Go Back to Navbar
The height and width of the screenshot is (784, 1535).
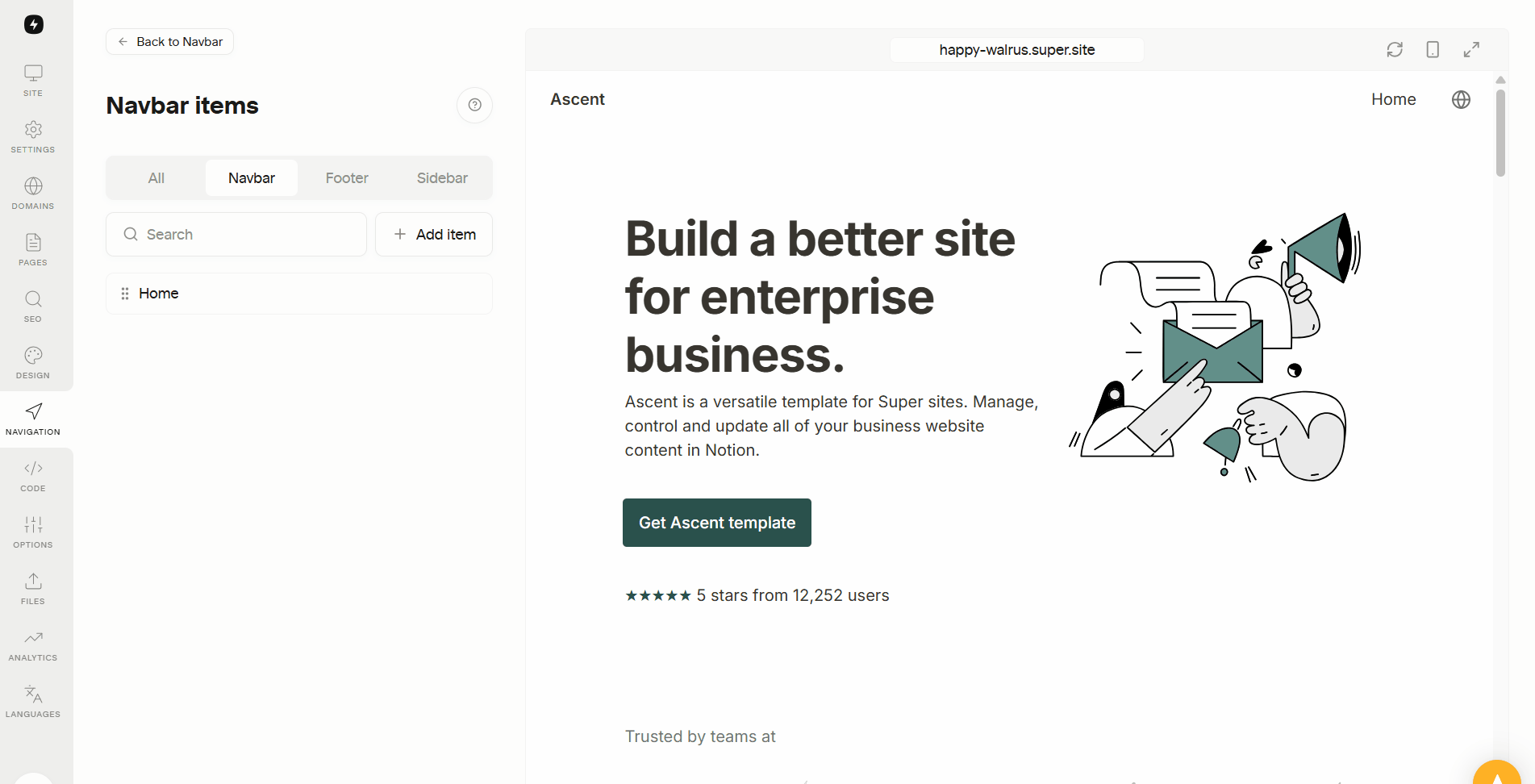click(x=170, y=42)
